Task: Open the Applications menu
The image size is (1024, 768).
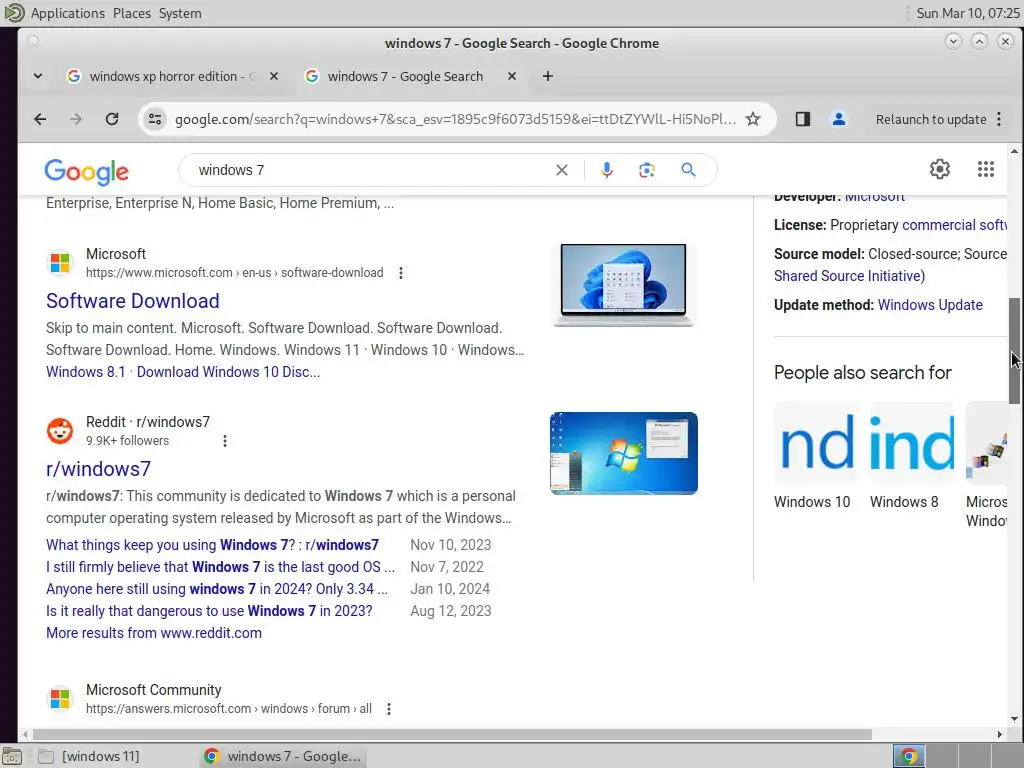Action: tap(67, 13)
